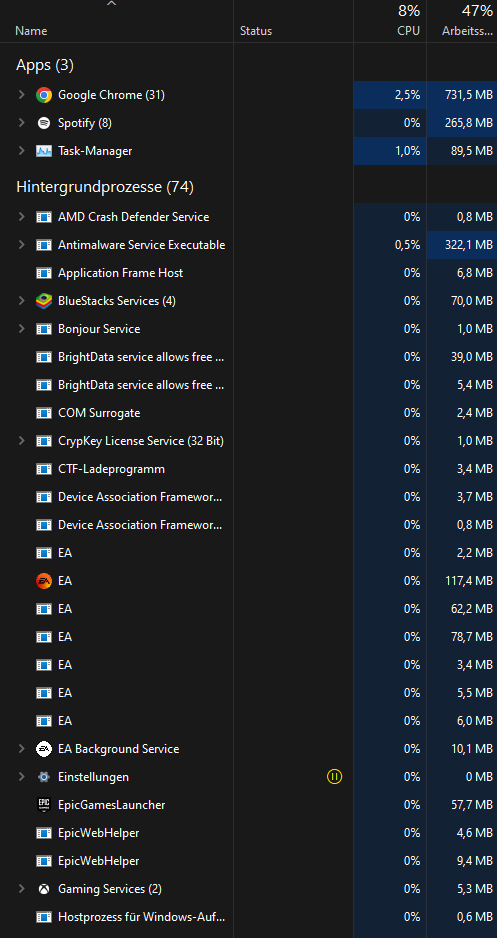Select the Spotify (8) row

(248, 123)
